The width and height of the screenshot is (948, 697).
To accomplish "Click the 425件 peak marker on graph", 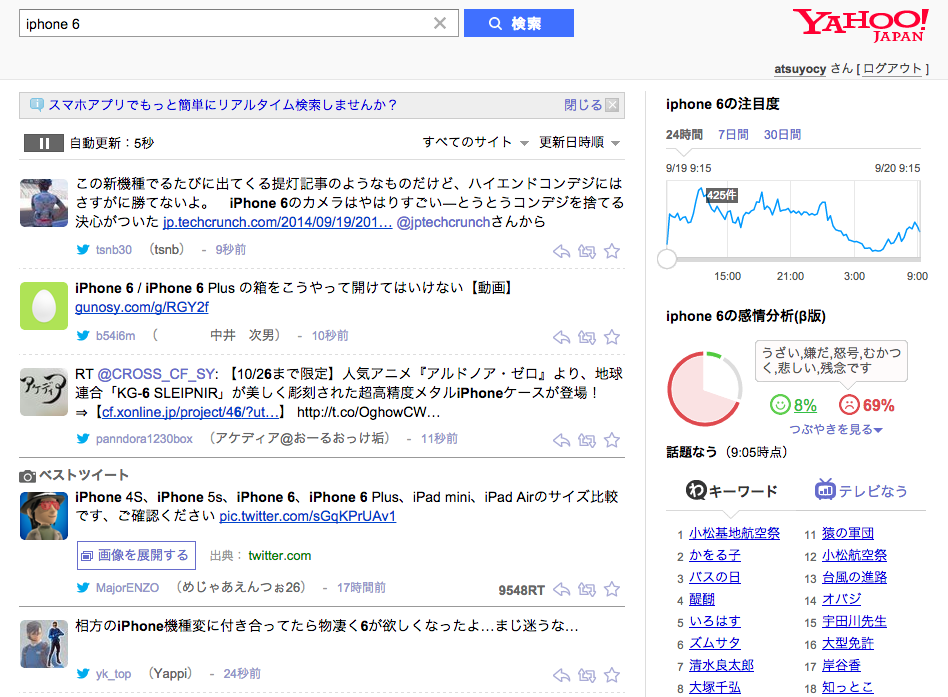I will click(x=721, y=195).
